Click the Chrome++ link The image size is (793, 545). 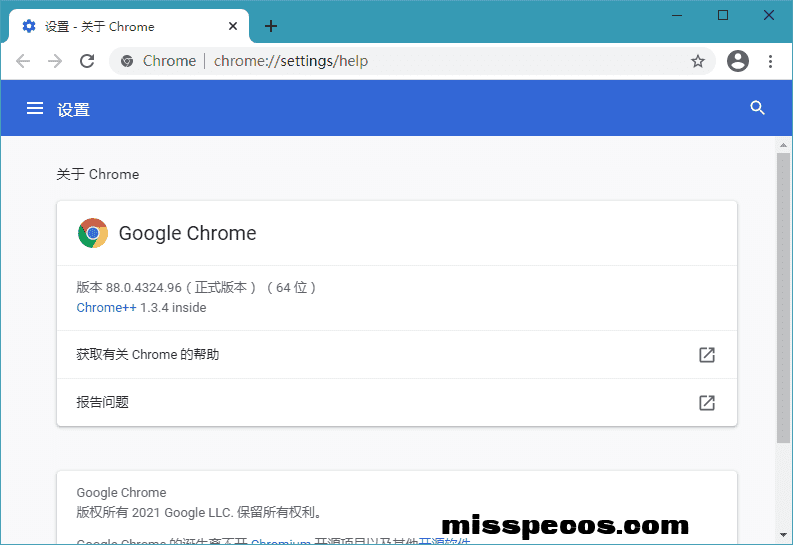point(106,307)
